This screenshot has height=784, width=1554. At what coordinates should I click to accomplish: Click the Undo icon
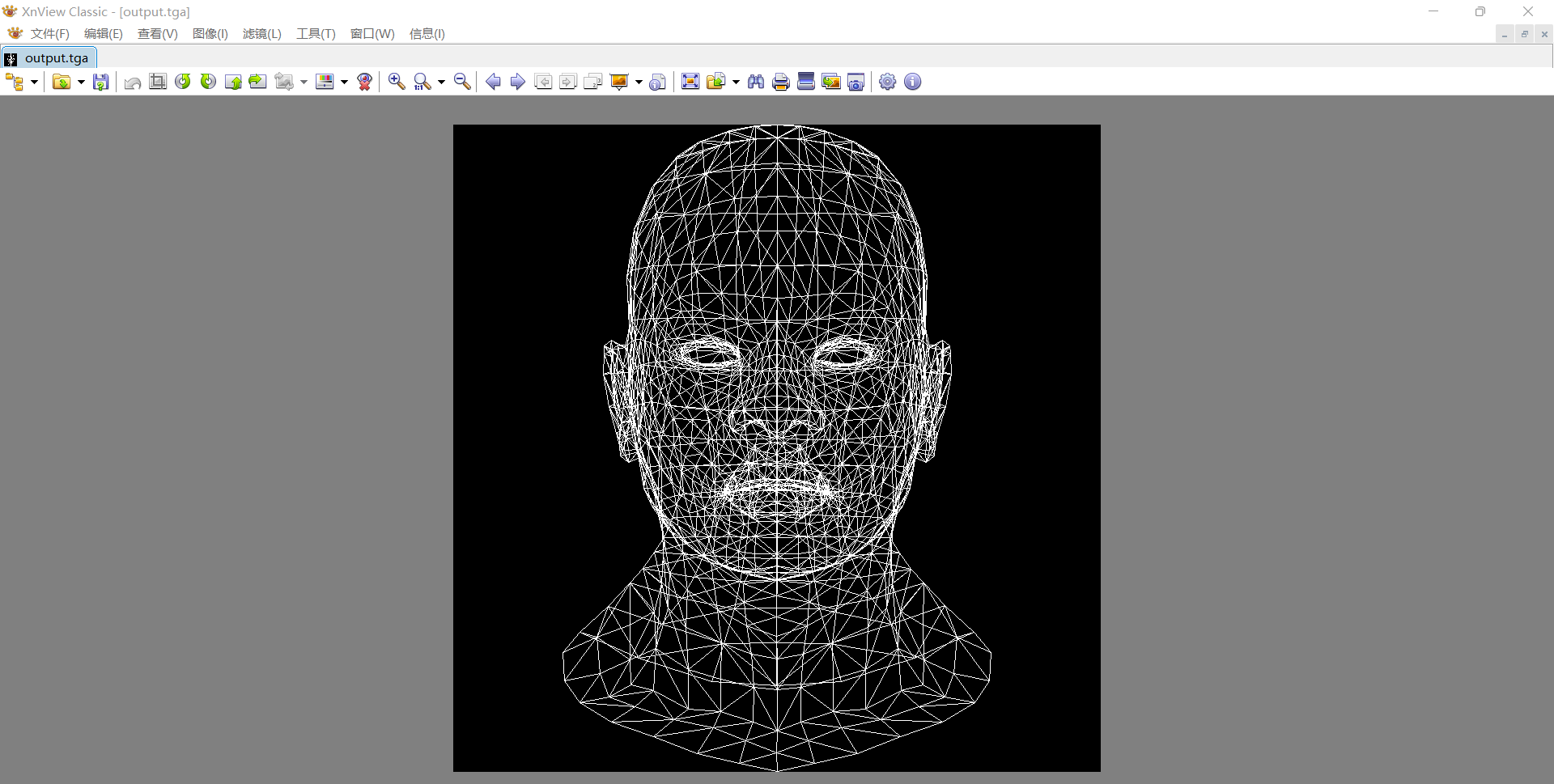point(132,81)
